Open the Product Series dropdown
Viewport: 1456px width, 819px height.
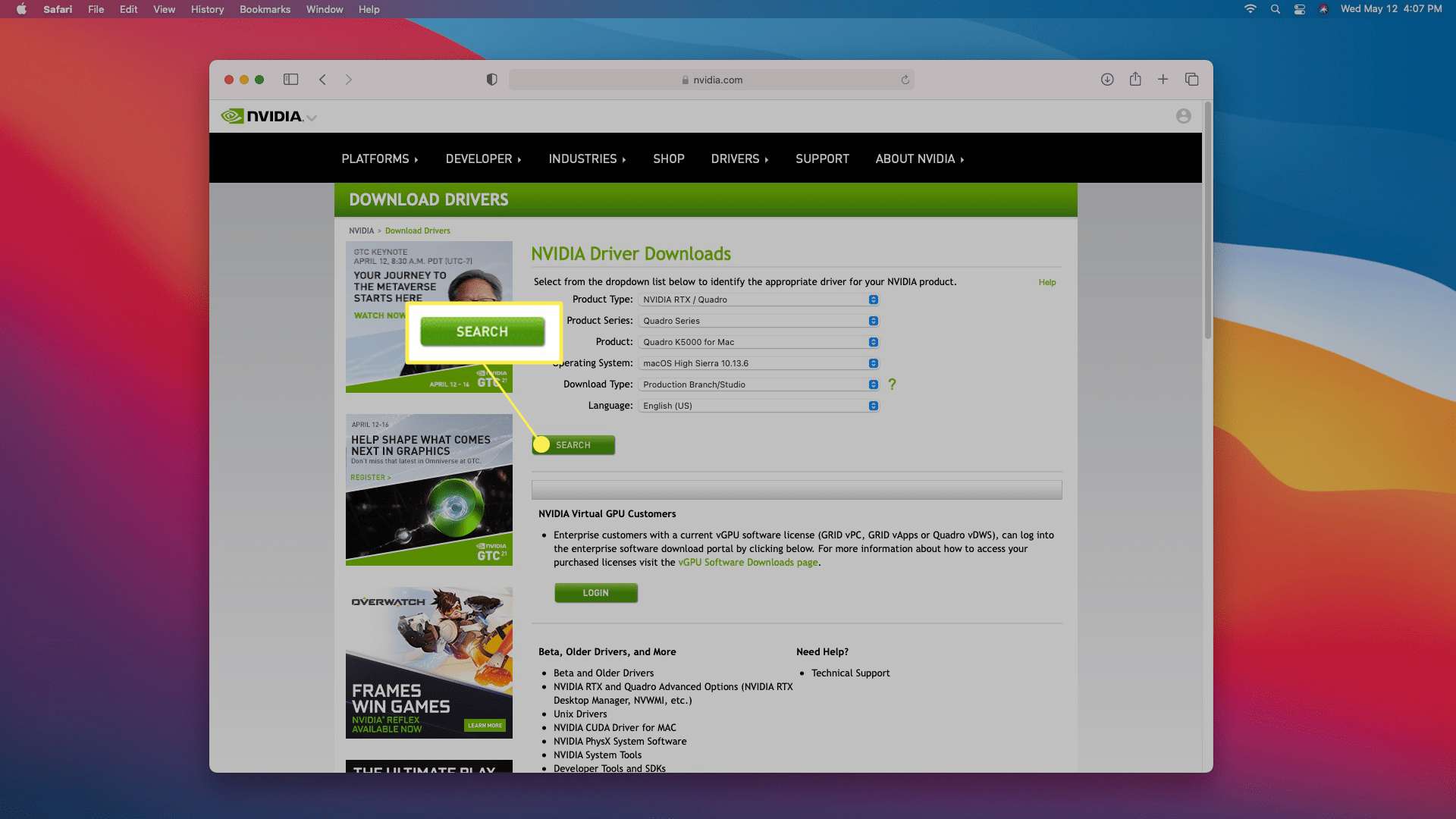click(x=758, y=321)
